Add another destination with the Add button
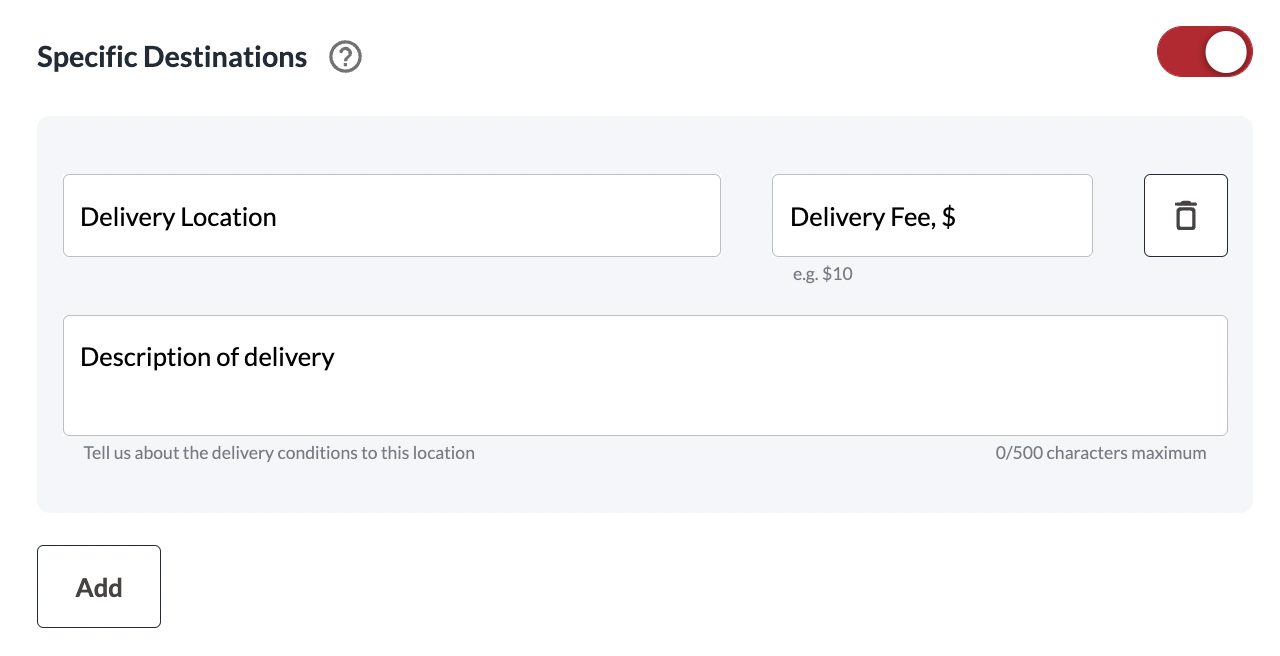Screen dimensions: 1280x656 (x=99, y=586)
